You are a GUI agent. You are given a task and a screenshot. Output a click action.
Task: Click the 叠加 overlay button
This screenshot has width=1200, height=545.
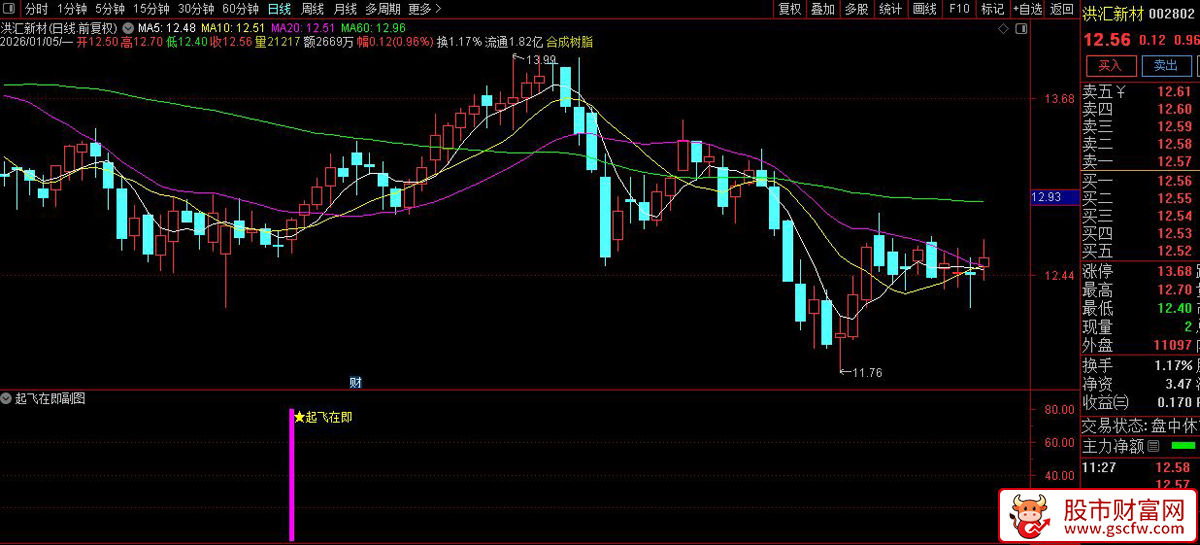tap(822, 8)
